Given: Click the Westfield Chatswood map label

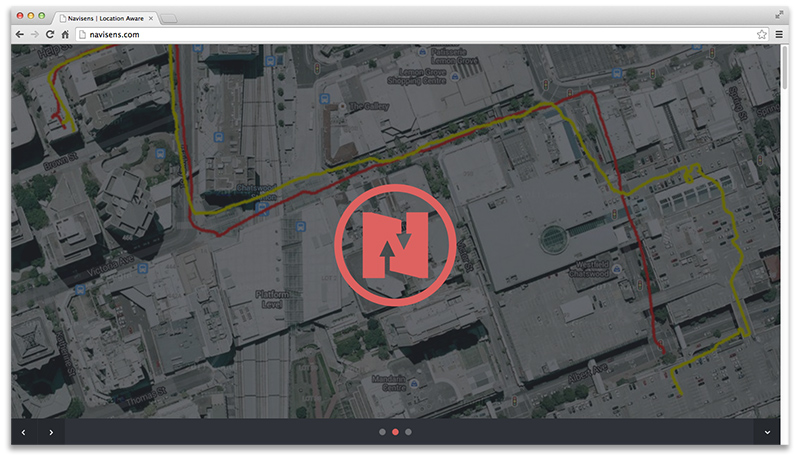Looking at the screenshot, I should (x=589, y=269).
